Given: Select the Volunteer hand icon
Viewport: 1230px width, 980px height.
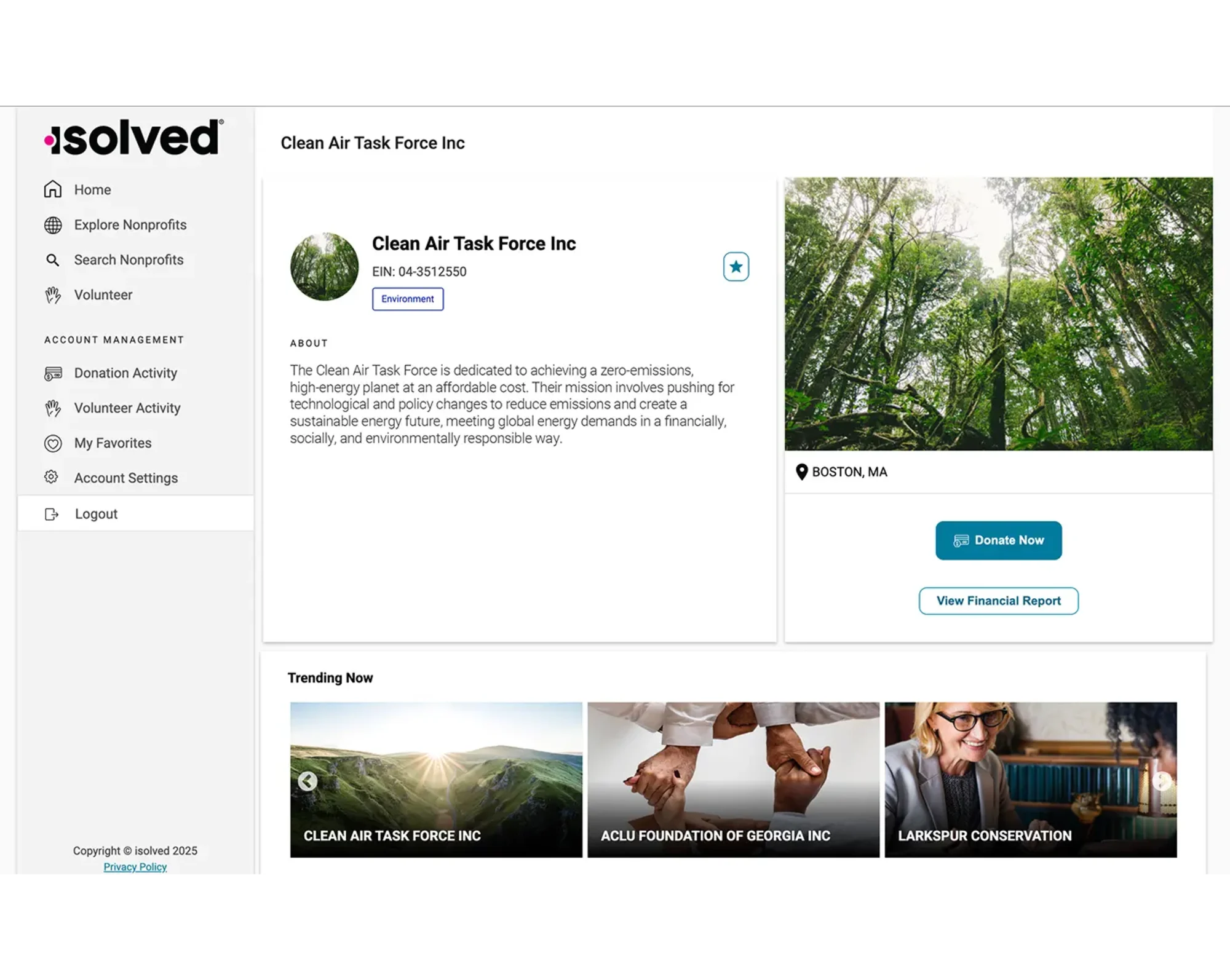Looking at the screenshot, I should point(53,295).
